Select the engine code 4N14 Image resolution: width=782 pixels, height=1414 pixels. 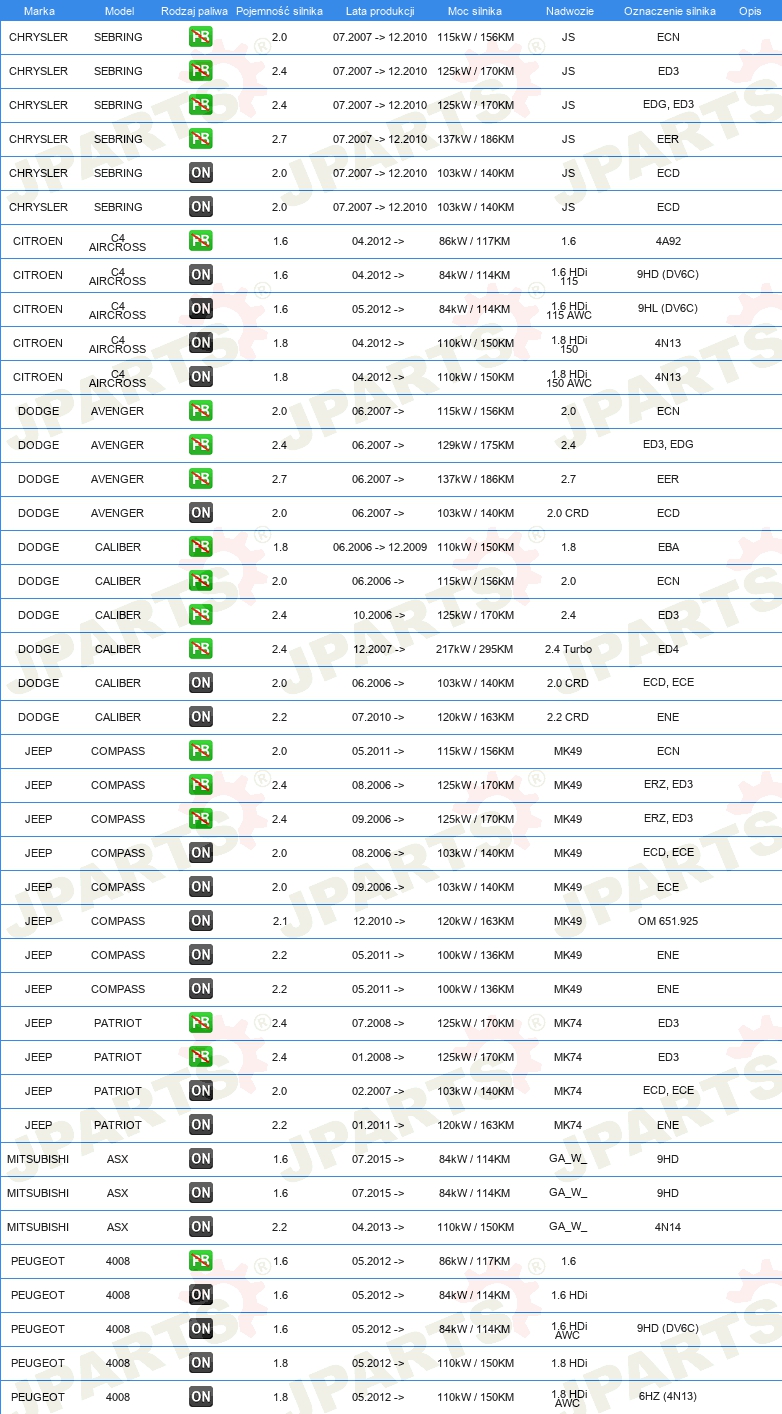pos(668,1227)
